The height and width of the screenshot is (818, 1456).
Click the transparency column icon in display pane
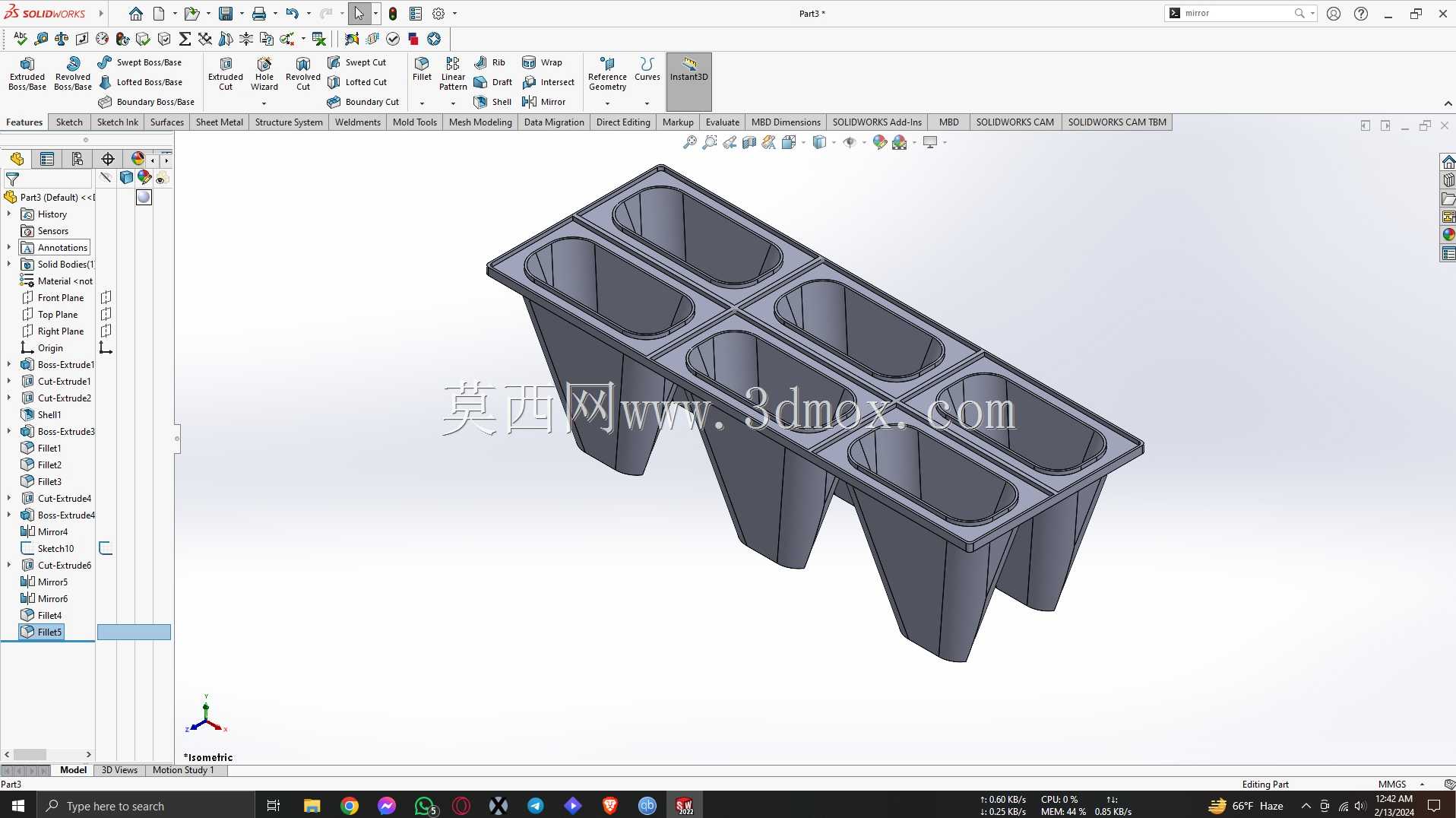pos(161,178)
